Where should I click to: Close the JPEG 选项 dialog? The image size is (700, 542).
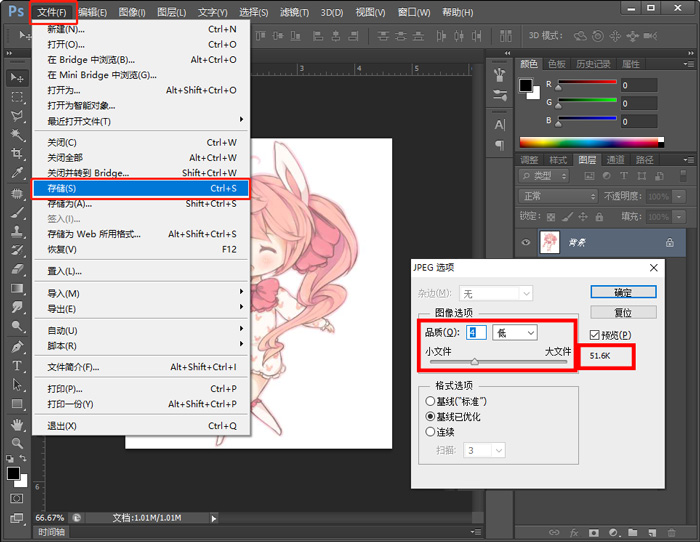654,268
